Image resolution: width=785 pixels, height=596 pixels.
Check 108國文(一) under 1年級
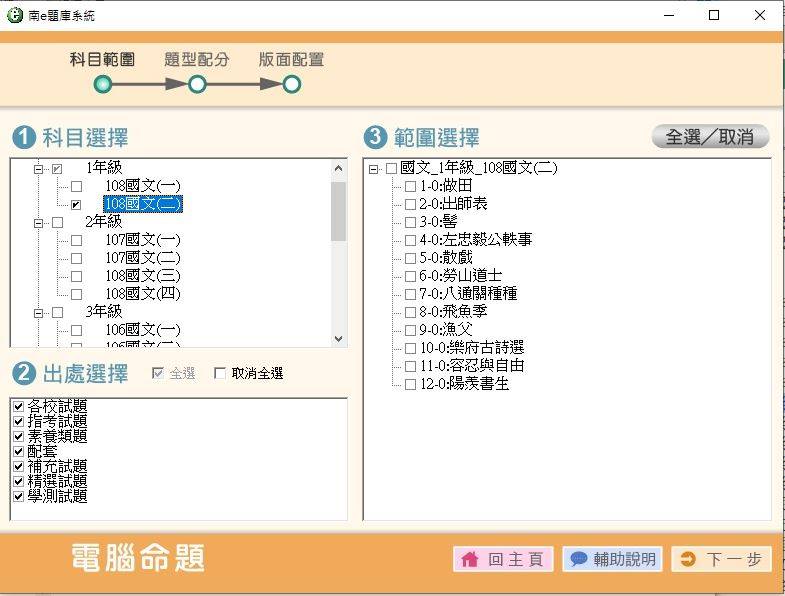77,187
